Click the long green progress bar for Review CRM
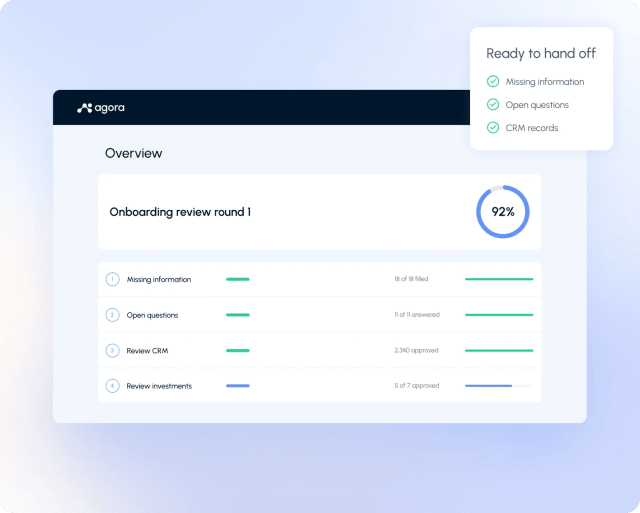Image resolution: width=640 pixels, height=513 pixels. click(x=499, y=350)
